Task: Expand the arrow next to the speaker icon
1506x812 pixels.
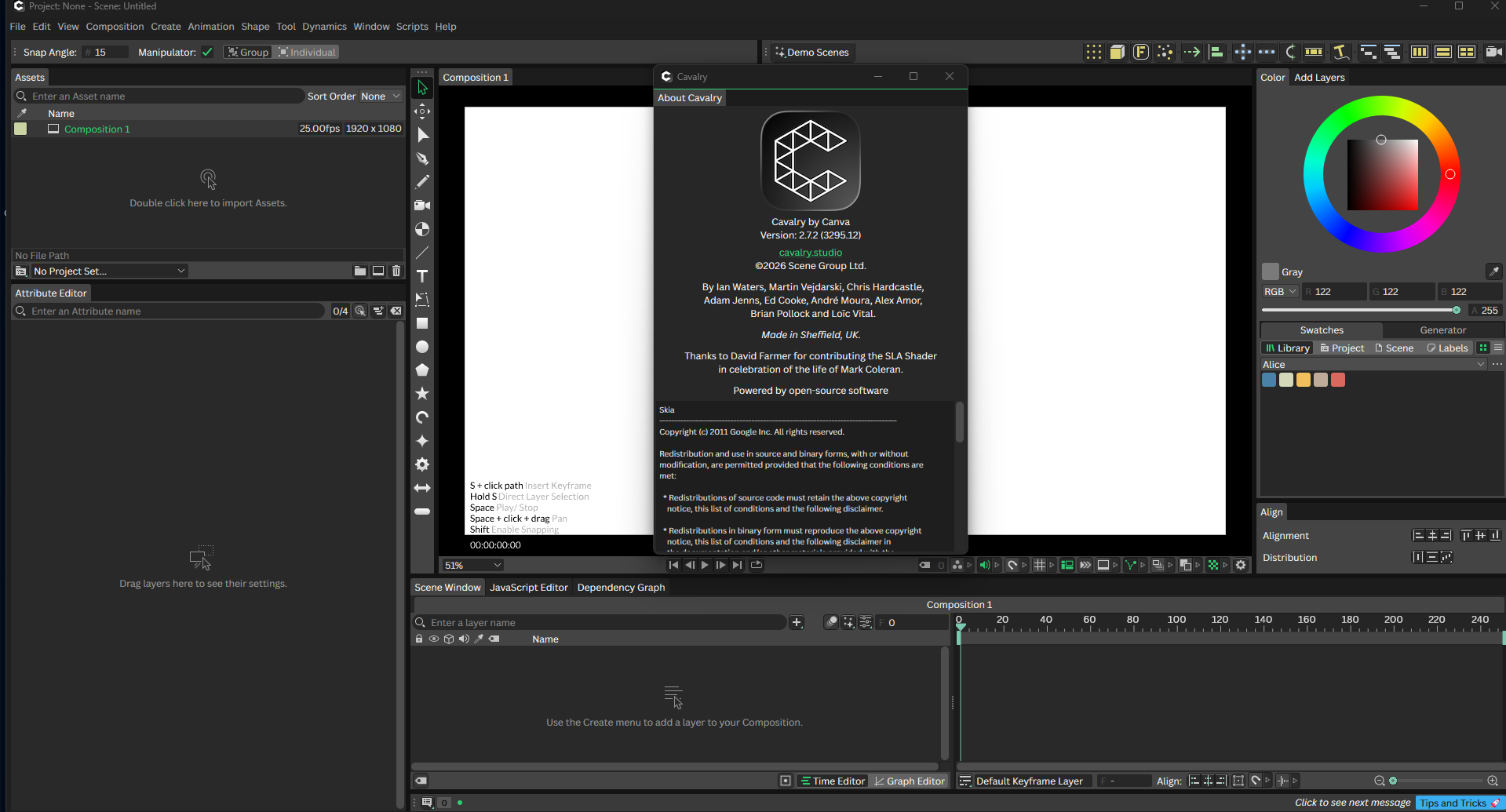Action: click(x=997, y=565)
